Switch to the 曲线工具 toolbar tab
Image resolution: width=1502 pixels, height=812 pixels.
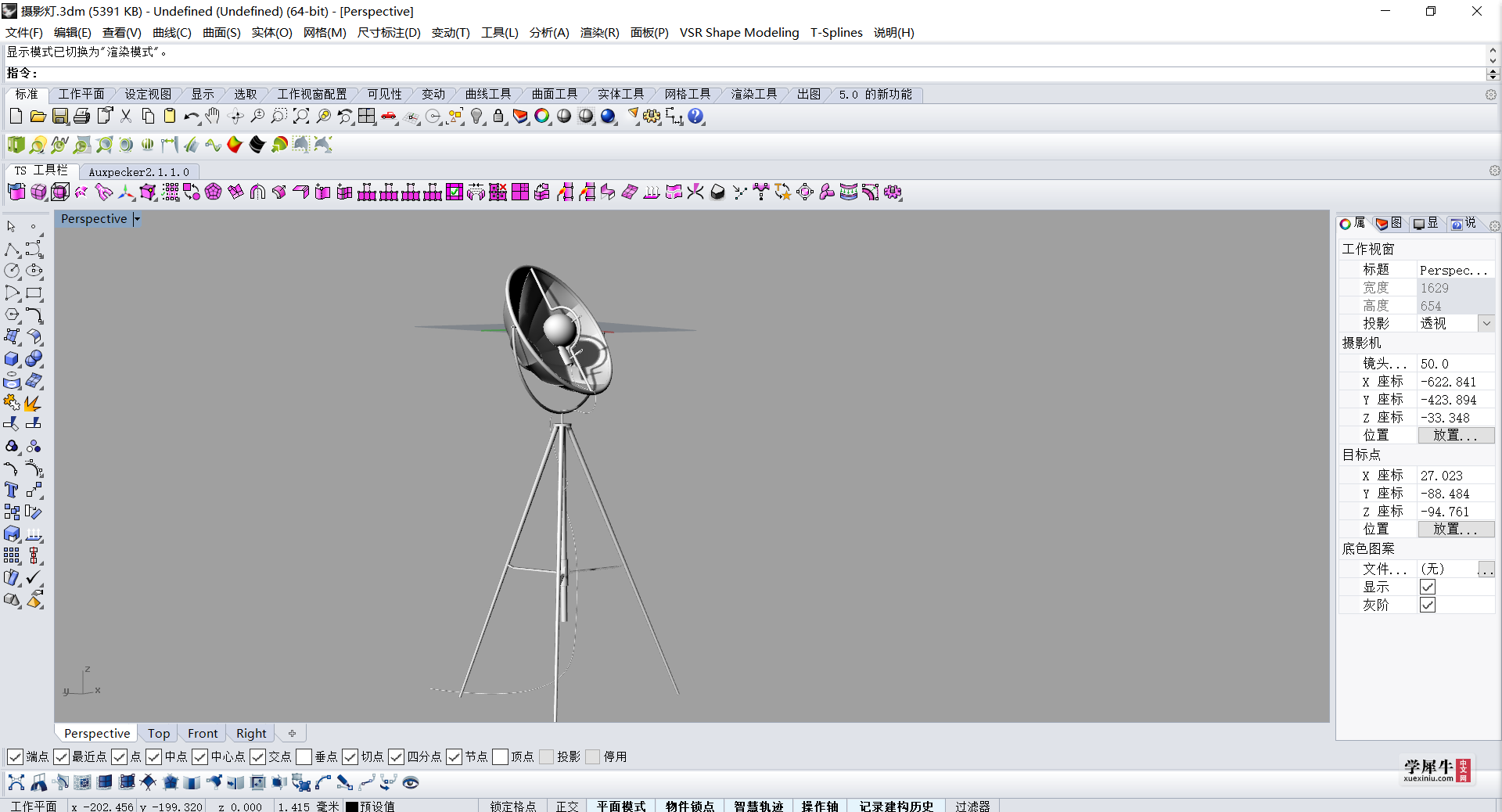(488, 94)
